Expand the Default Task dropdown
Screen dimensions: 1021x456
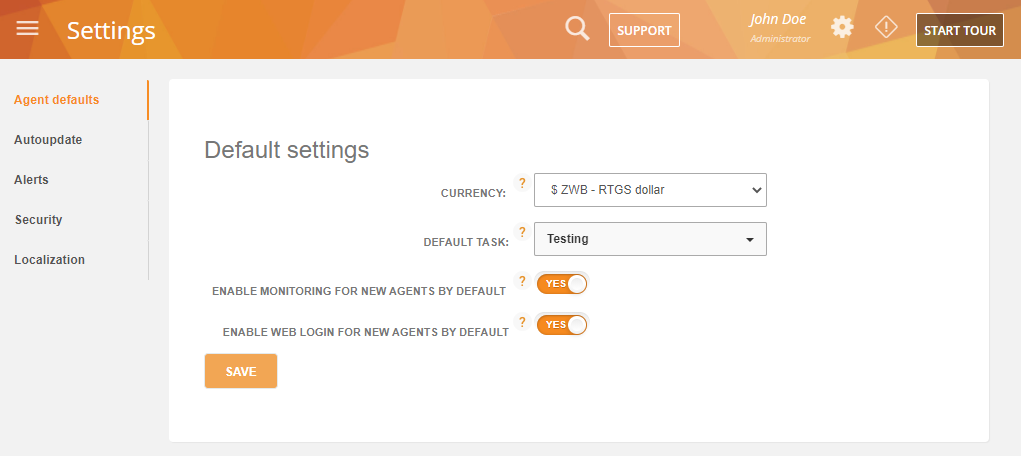(x=650, y=239)
